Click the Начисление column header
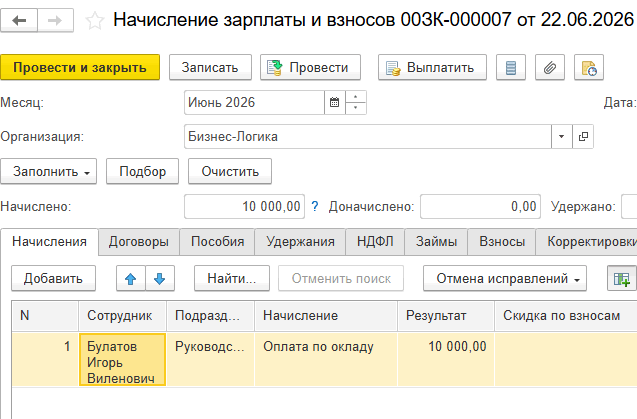The width and height of the screenshot is (637, 419). tap(326, 316)
